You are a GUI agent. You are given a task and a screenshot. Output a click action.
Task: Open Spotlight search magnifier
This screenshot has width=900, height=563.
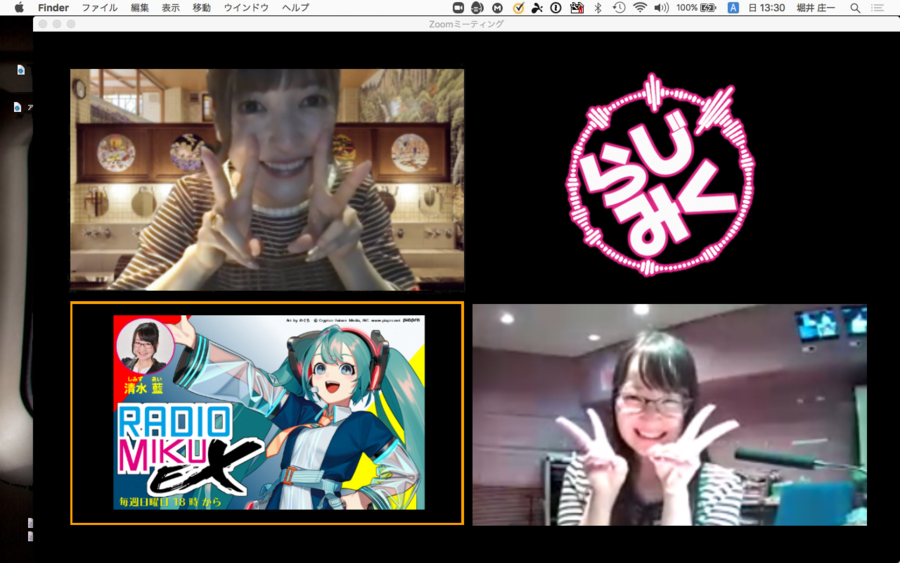point(855,7)
